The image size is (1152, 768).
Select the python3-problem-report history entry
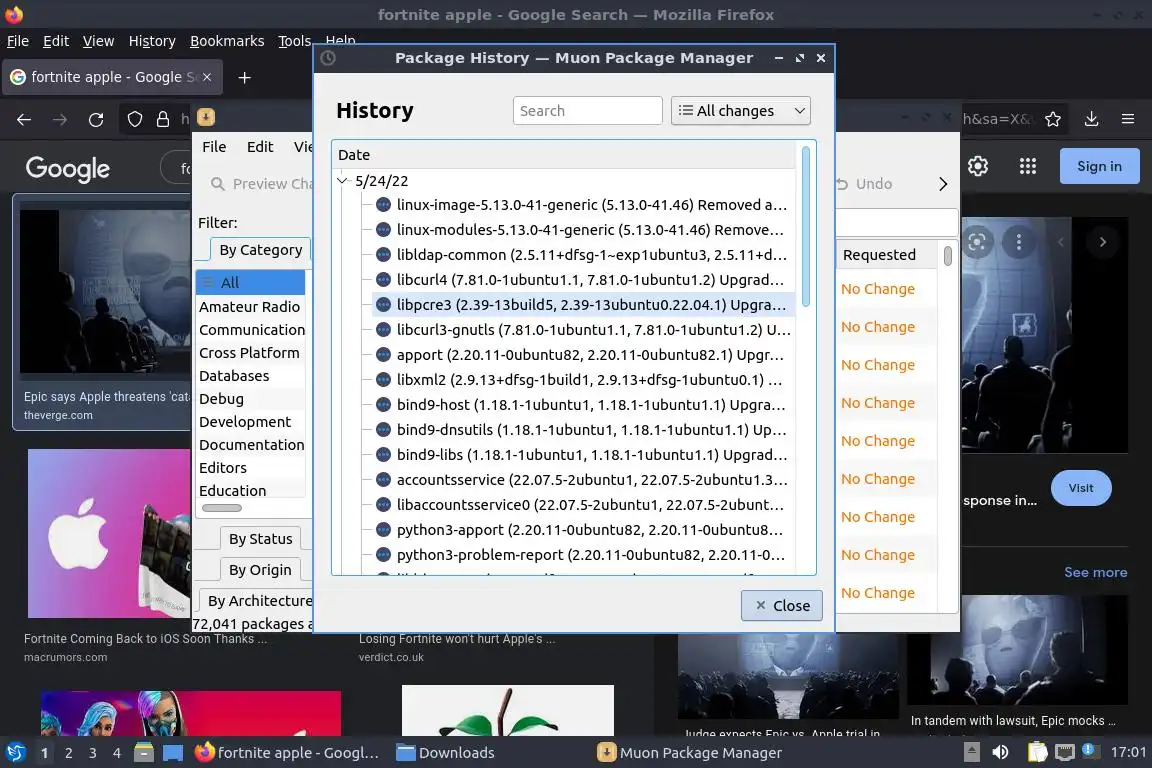tap(583, 555)
